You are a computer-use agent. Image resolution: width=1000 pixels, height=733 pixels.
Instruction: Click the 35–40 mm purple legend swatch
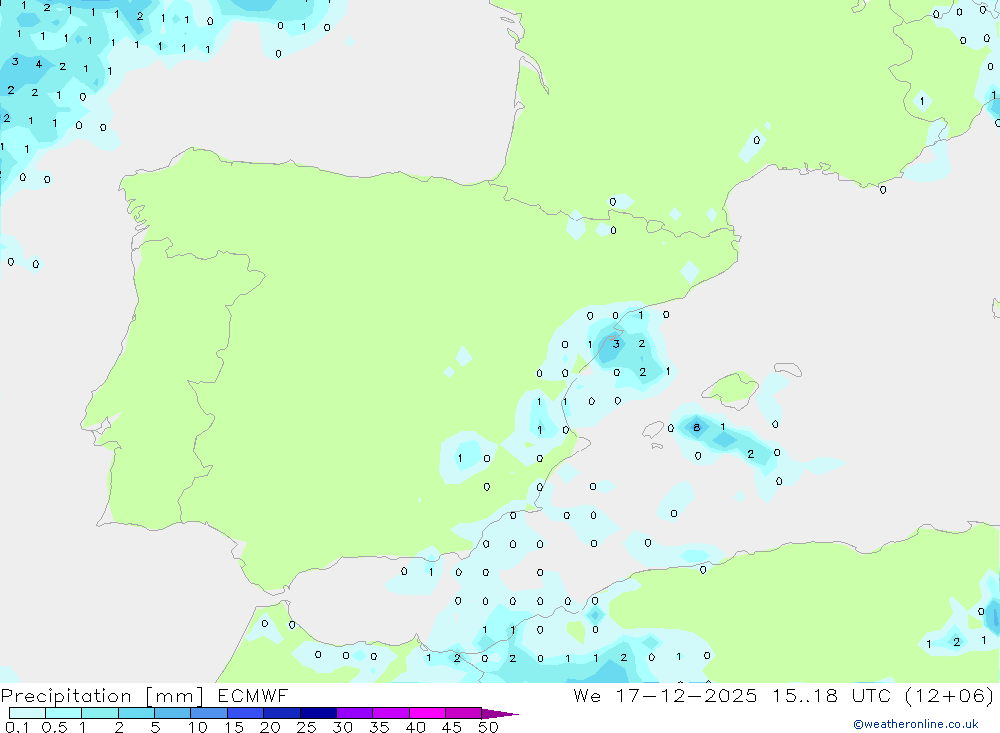[x=390, y=713]
